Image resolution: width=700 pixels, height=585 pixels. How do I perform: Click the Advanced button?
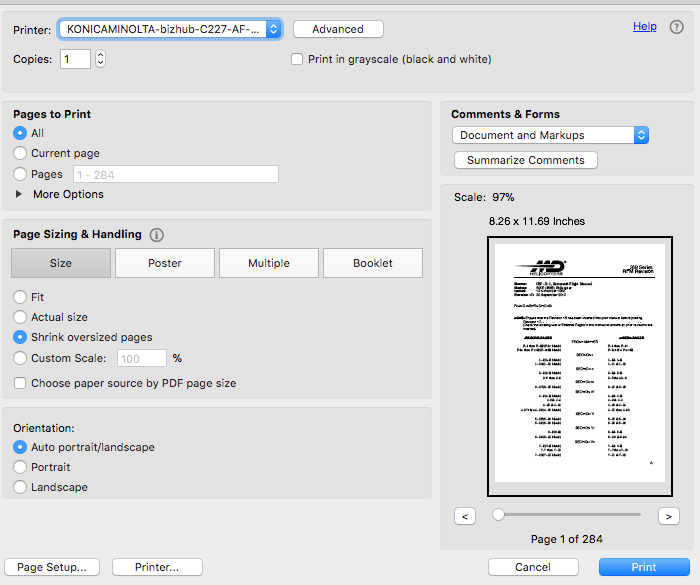click(338, 29)
